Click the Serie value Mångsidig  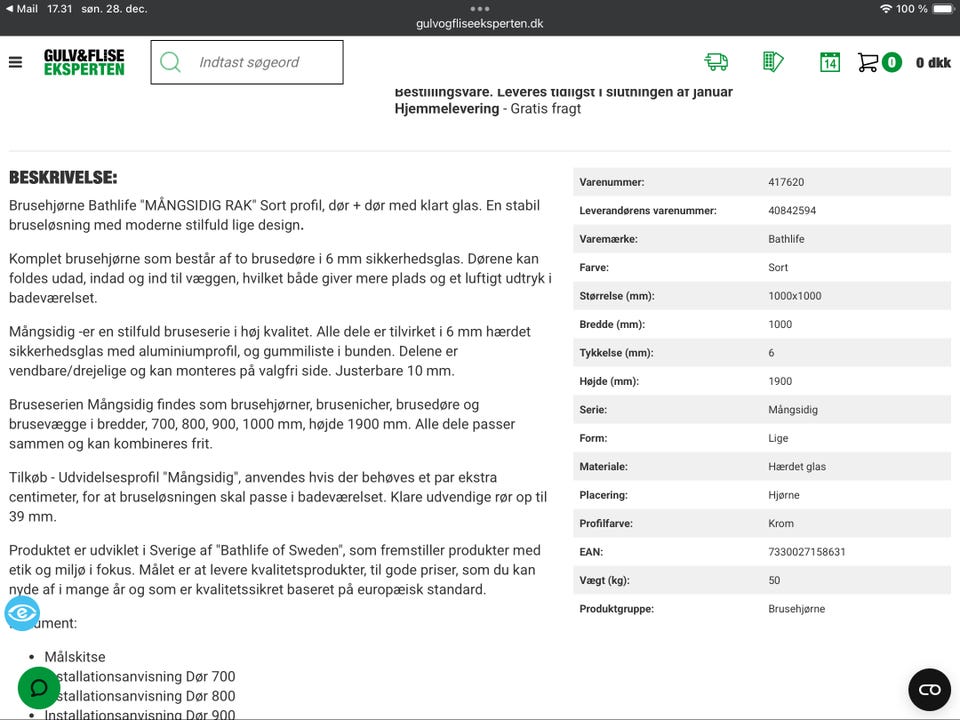tap(793, 410)
